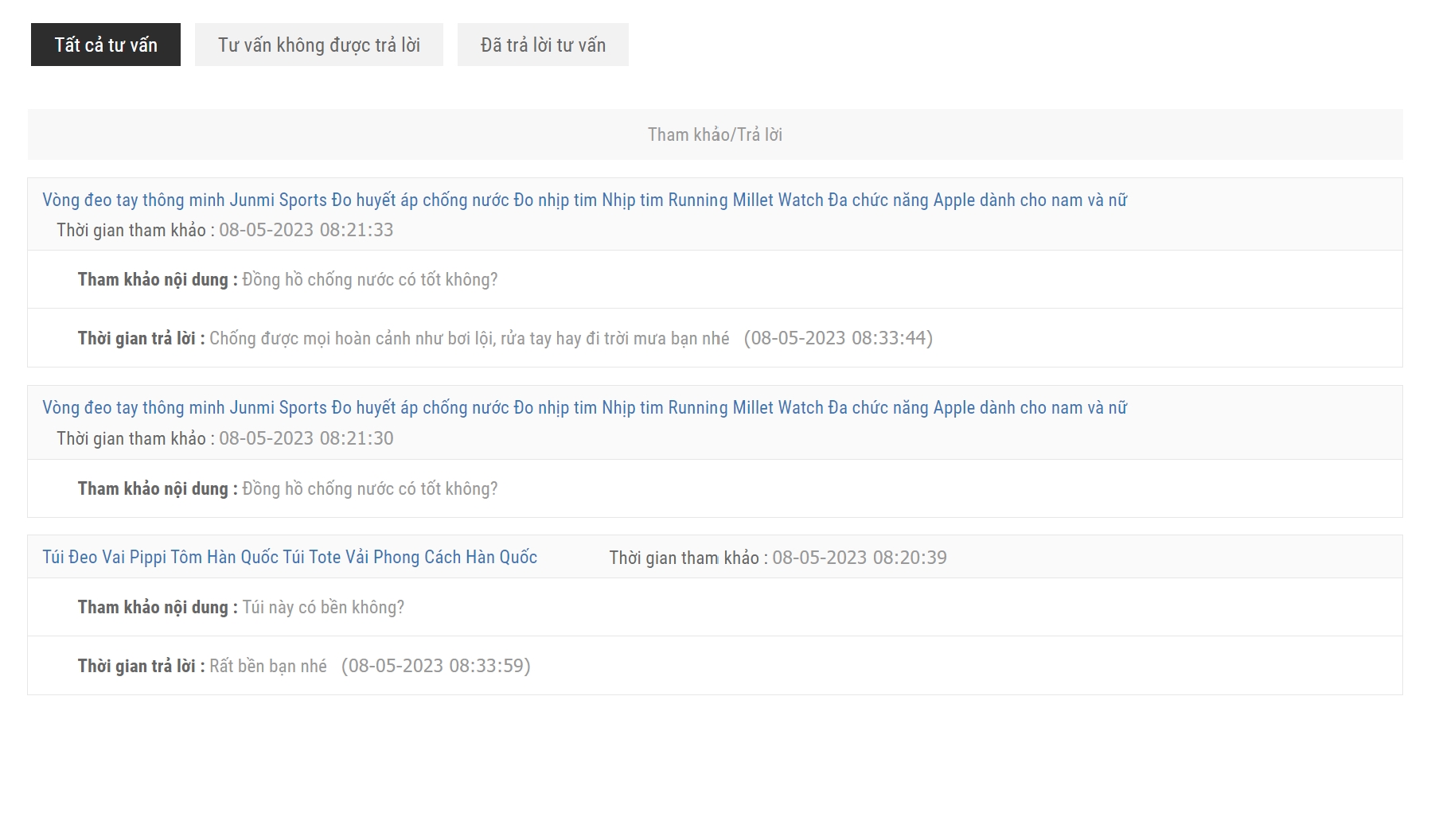Open Junmi Sports watch link asked at 08:21:33
Image resolution: width=1431 pixels, height=840 pixels.
[x=584, y=200]
